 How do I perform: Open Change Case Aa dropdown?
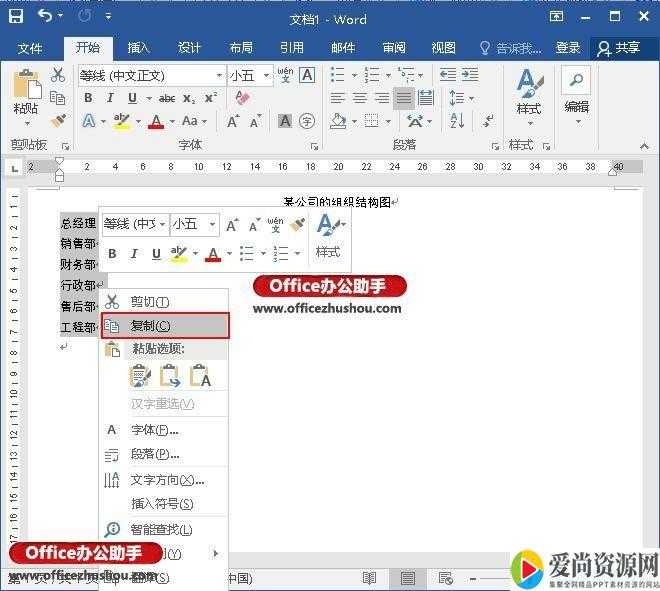pos(194,121)
